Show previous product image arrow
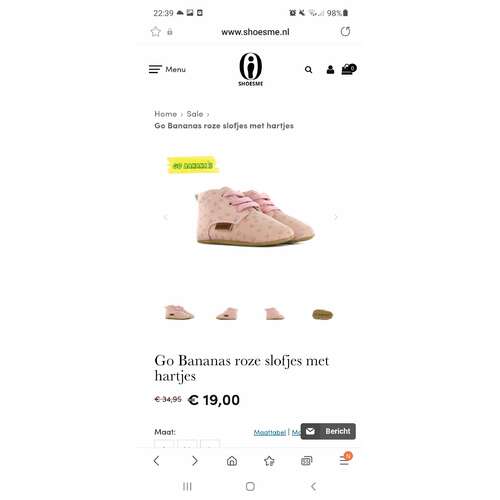 click(x=165, y=217)
